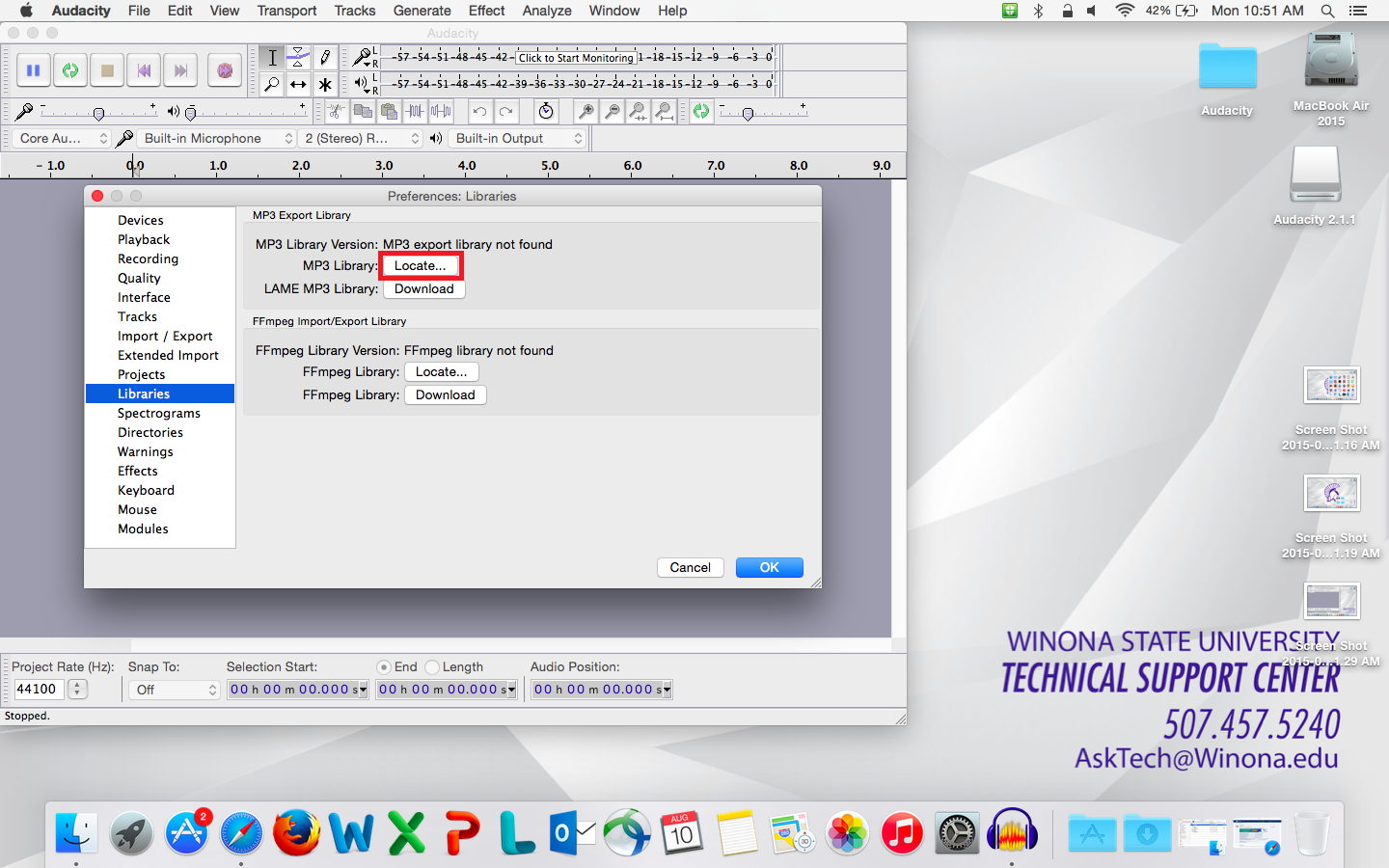Click the Fit Project zoom icon
The height and width of the screenshot is (868, 1389).
coord(664,111)
